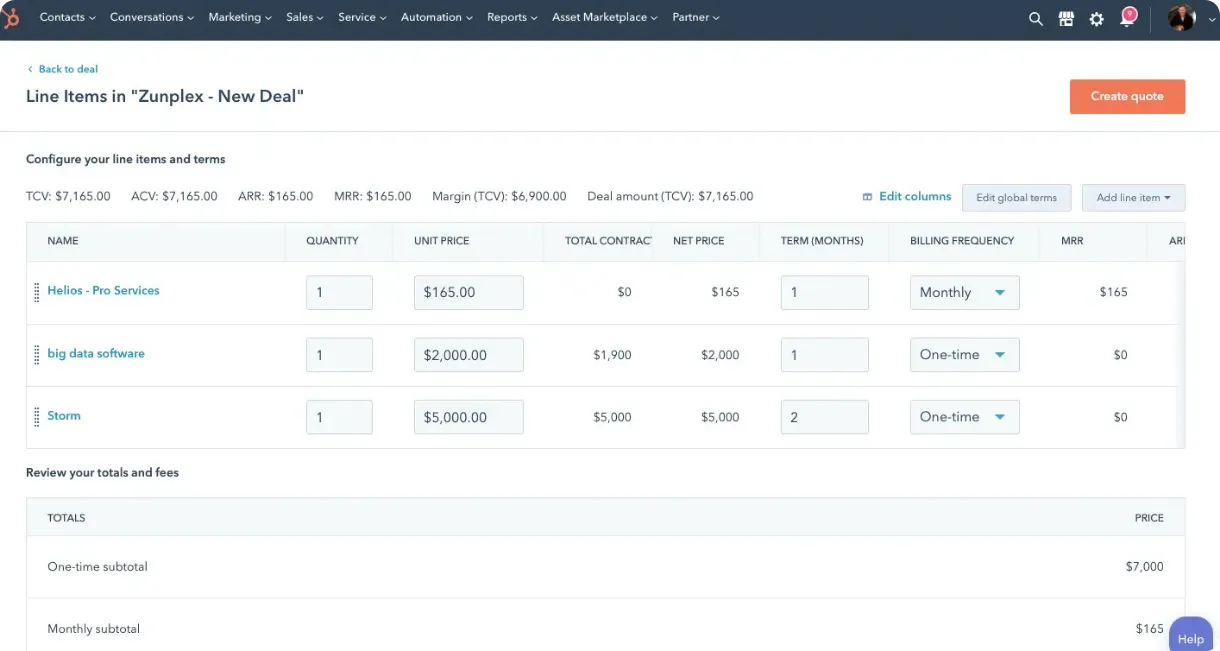Open global search with the magnifier icon
This screenshot has height=651, width=1220.
(1036, 18)
